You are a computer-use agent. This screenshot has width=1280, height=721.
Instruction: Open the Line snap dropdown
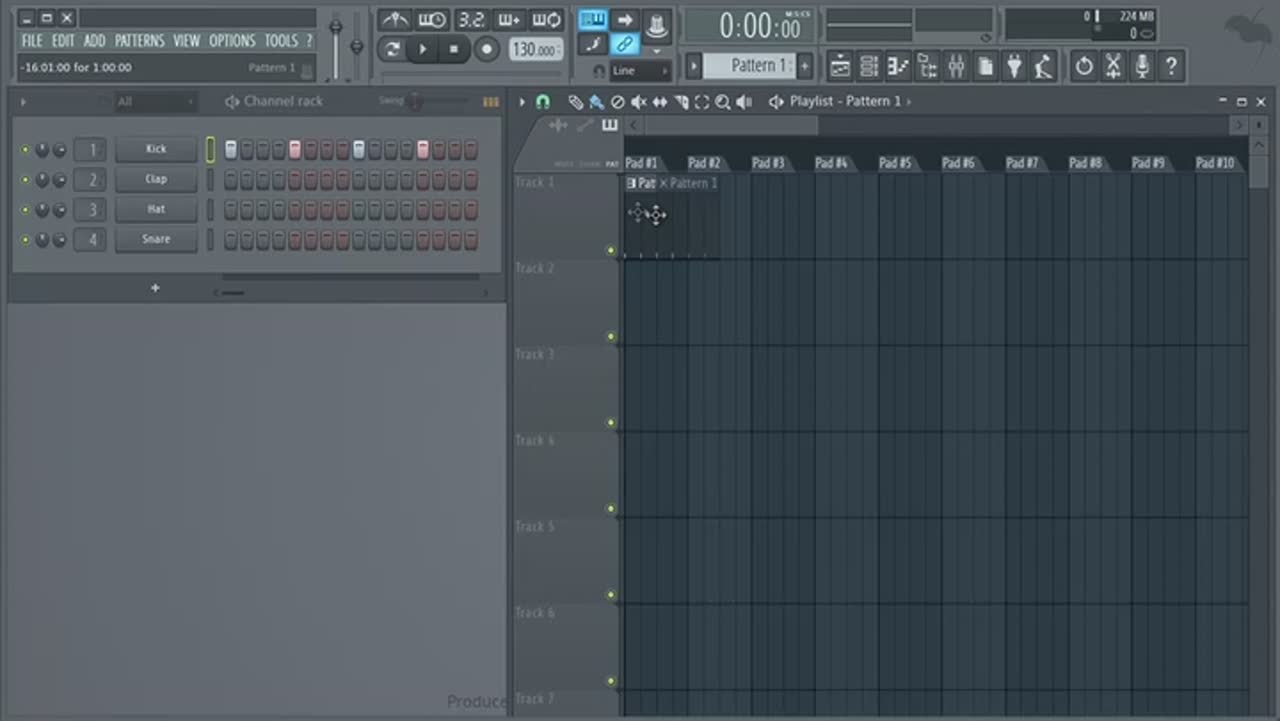tap(640, 71)
